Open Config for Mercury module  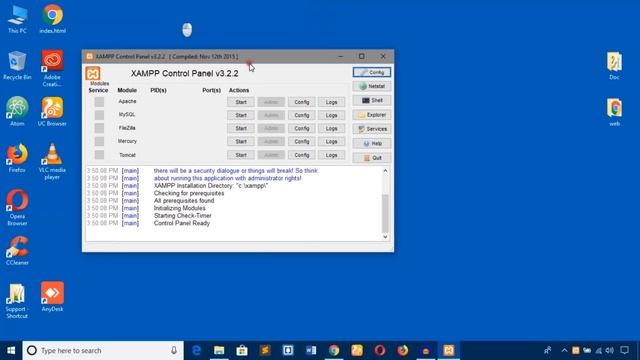click(302, 141)
